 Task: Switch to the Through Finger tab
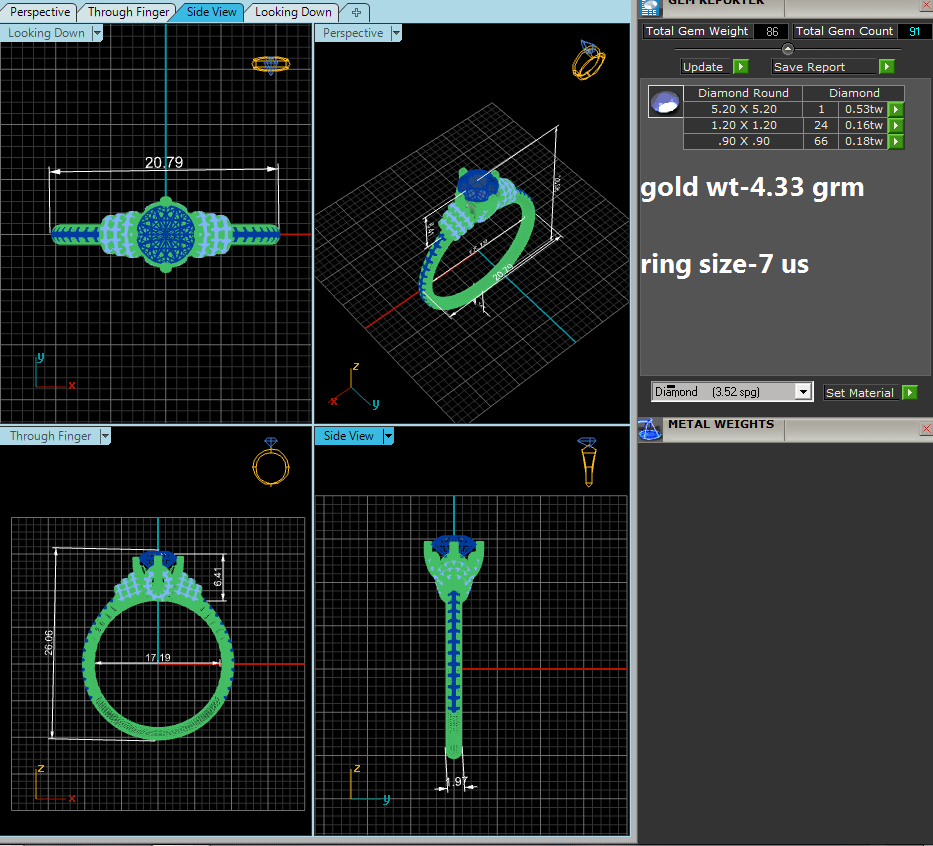point(128,12)
